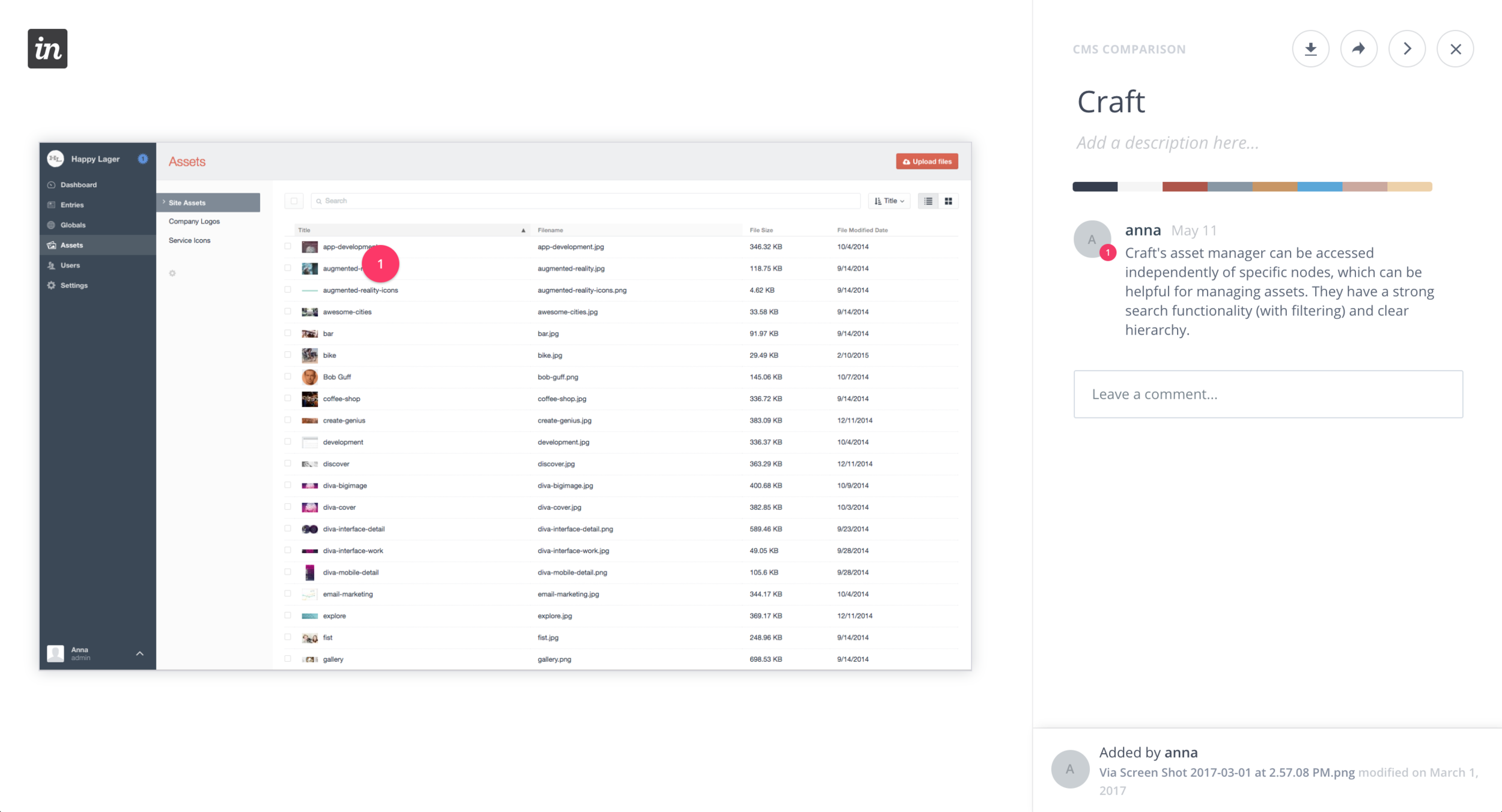The height and width of the screenshot is (812, 1502).
Task: Focus the asset Search field
Action: (x=586, y=201)
